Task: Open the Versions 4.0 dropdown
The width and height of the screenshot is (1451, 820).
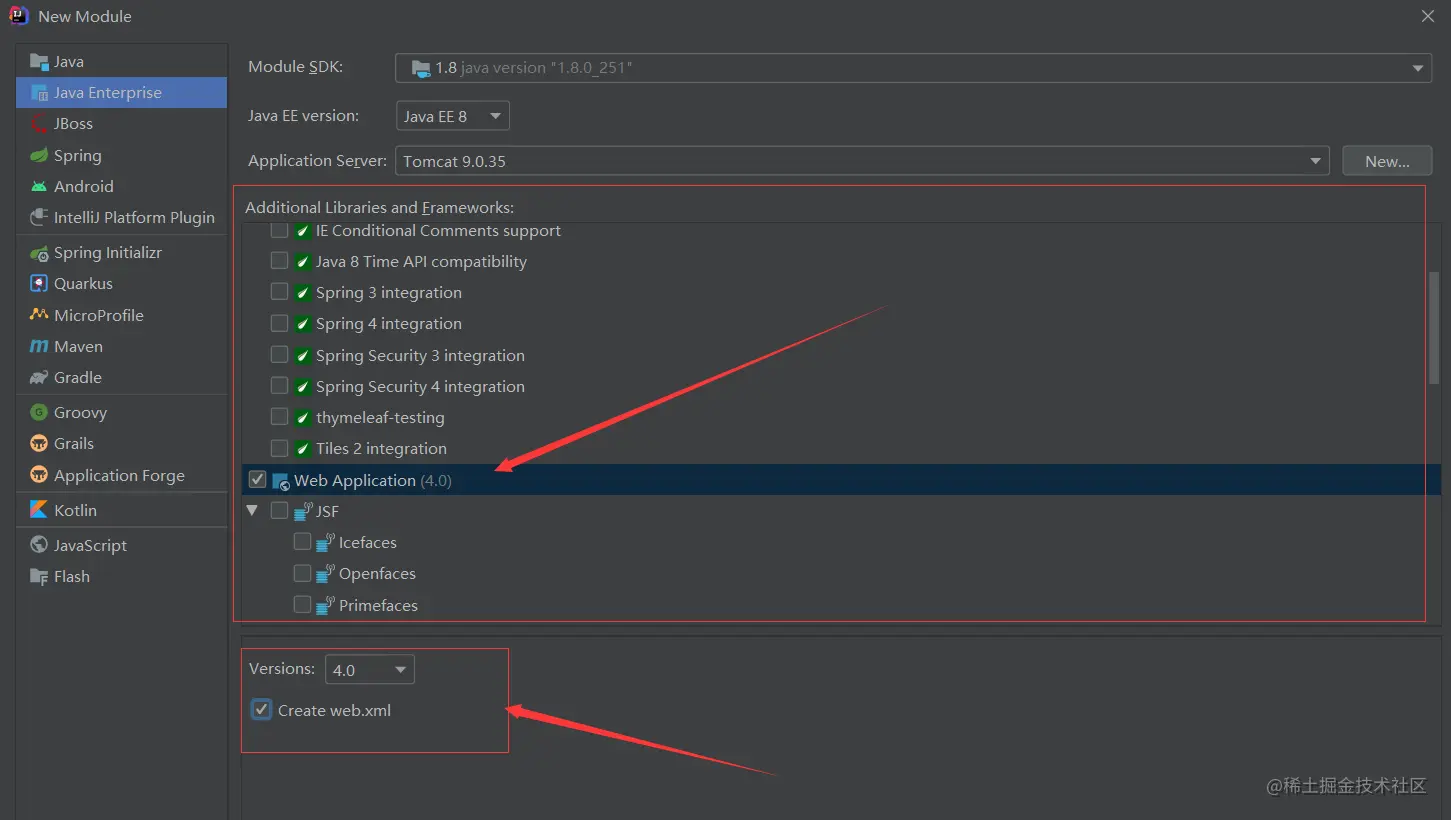Action: tap(370, 670)
